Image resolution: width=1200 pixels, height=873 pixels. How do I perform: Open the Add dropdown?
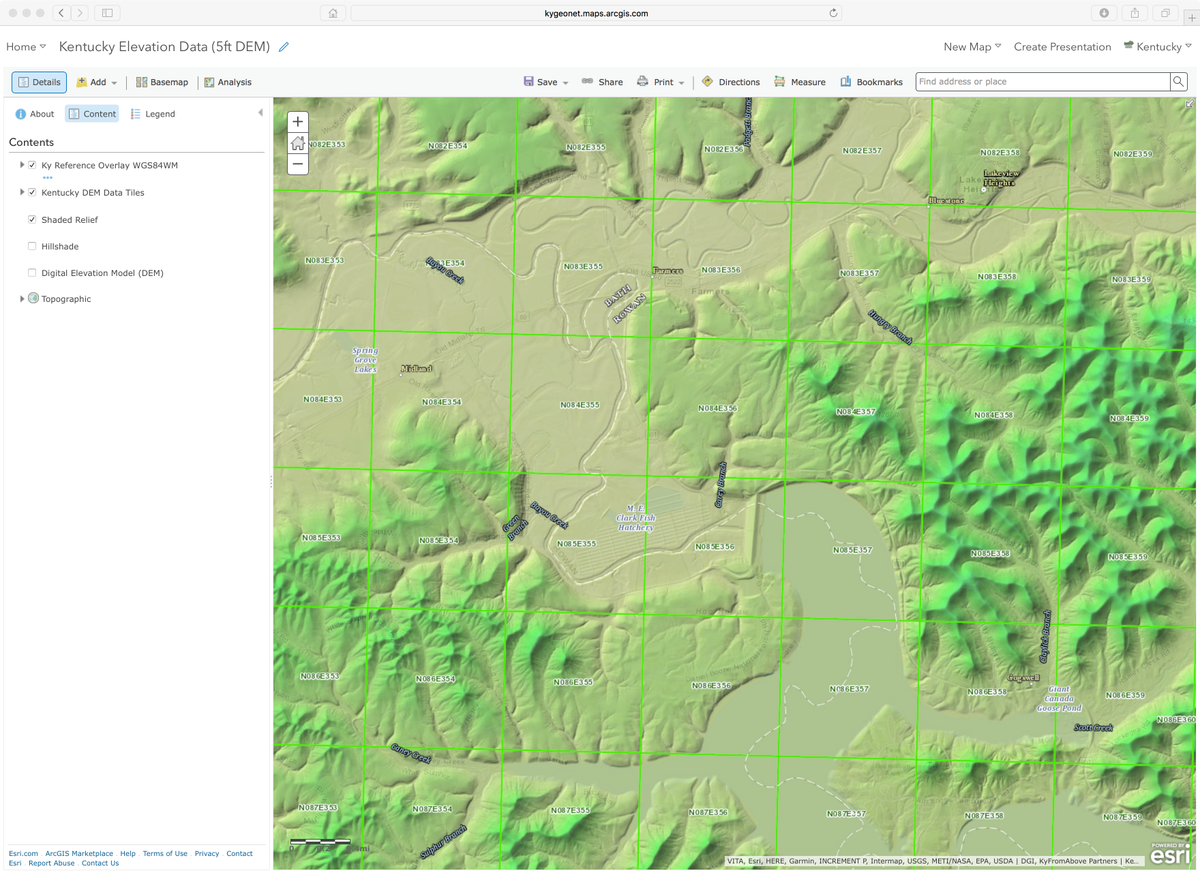click(97, 82)
